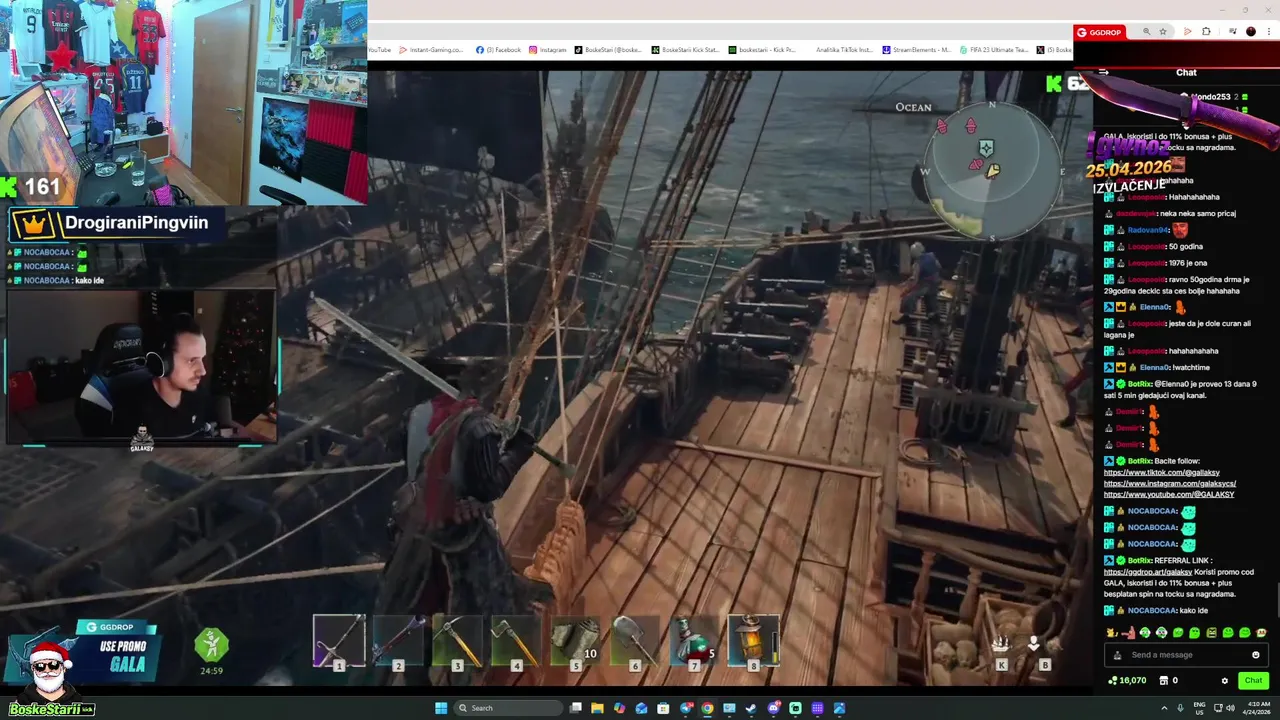Click the Send a message field
The image size is (1280, 720).
[1186, 655]
